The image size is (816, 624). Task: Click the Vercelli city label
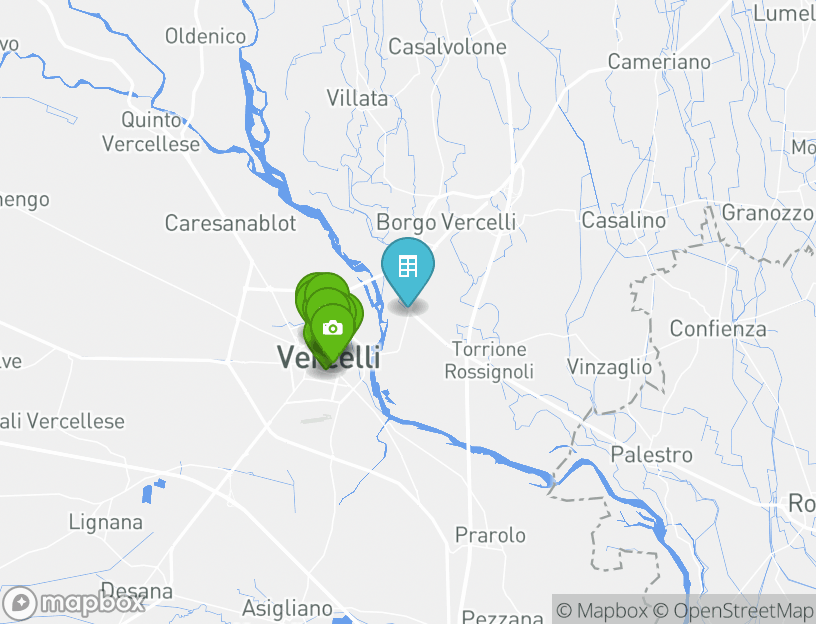[x=329, y=357]
